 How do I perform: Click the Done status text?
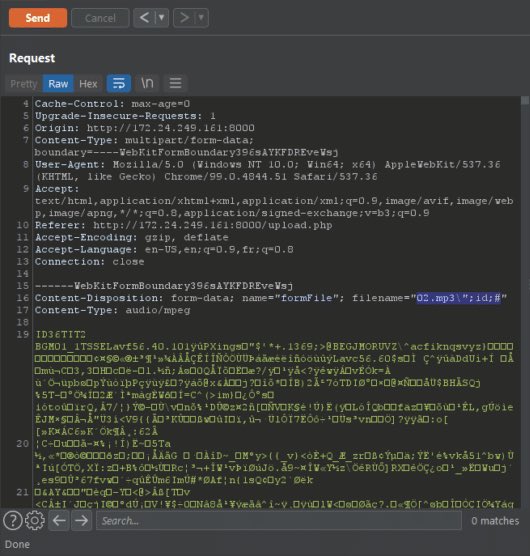(x=17, y=544)
